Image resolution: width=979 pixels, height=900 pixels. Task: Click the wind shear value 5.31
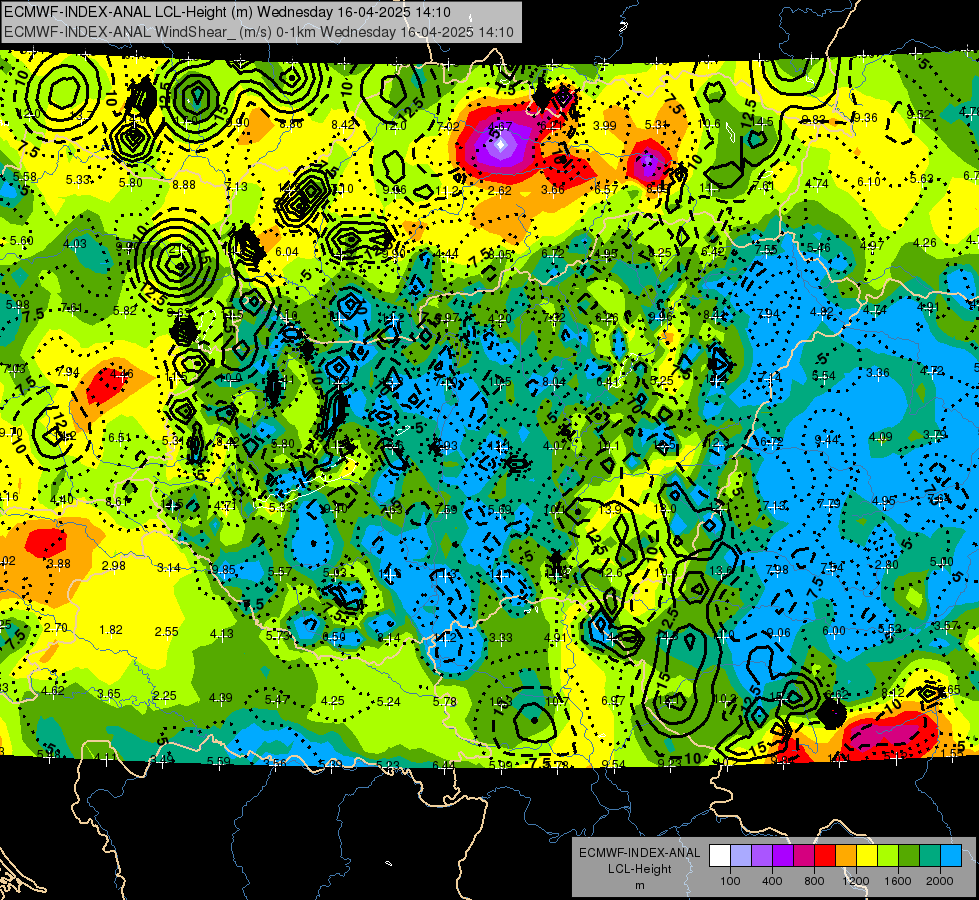point(657,124)
